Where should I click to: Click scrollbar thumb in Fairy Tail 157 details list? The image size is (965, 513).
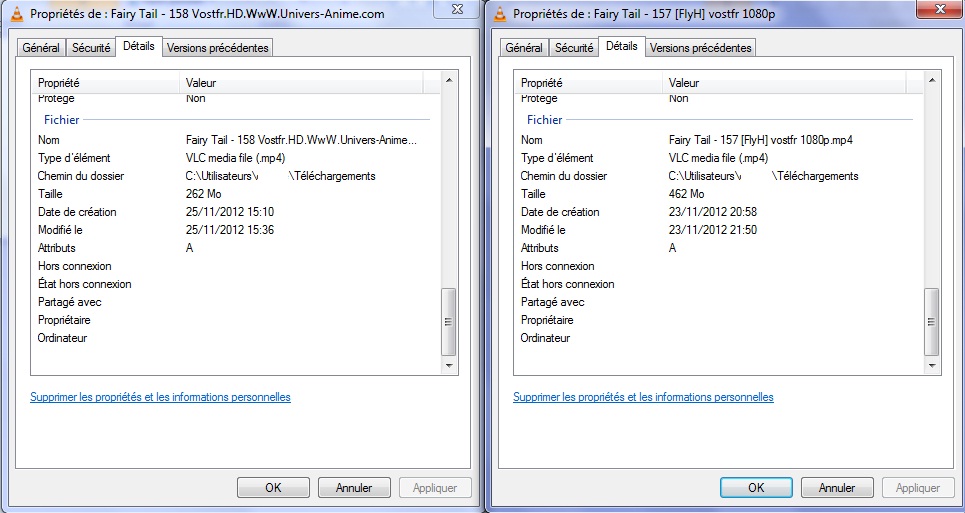point(932,321)
